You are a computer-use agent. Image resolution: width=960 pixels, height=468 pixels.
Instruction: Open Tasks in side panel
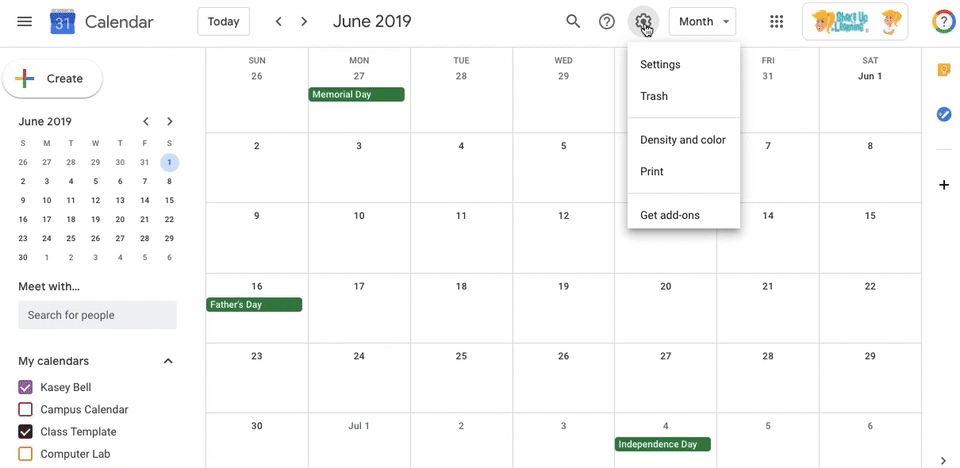coord(943,114)
